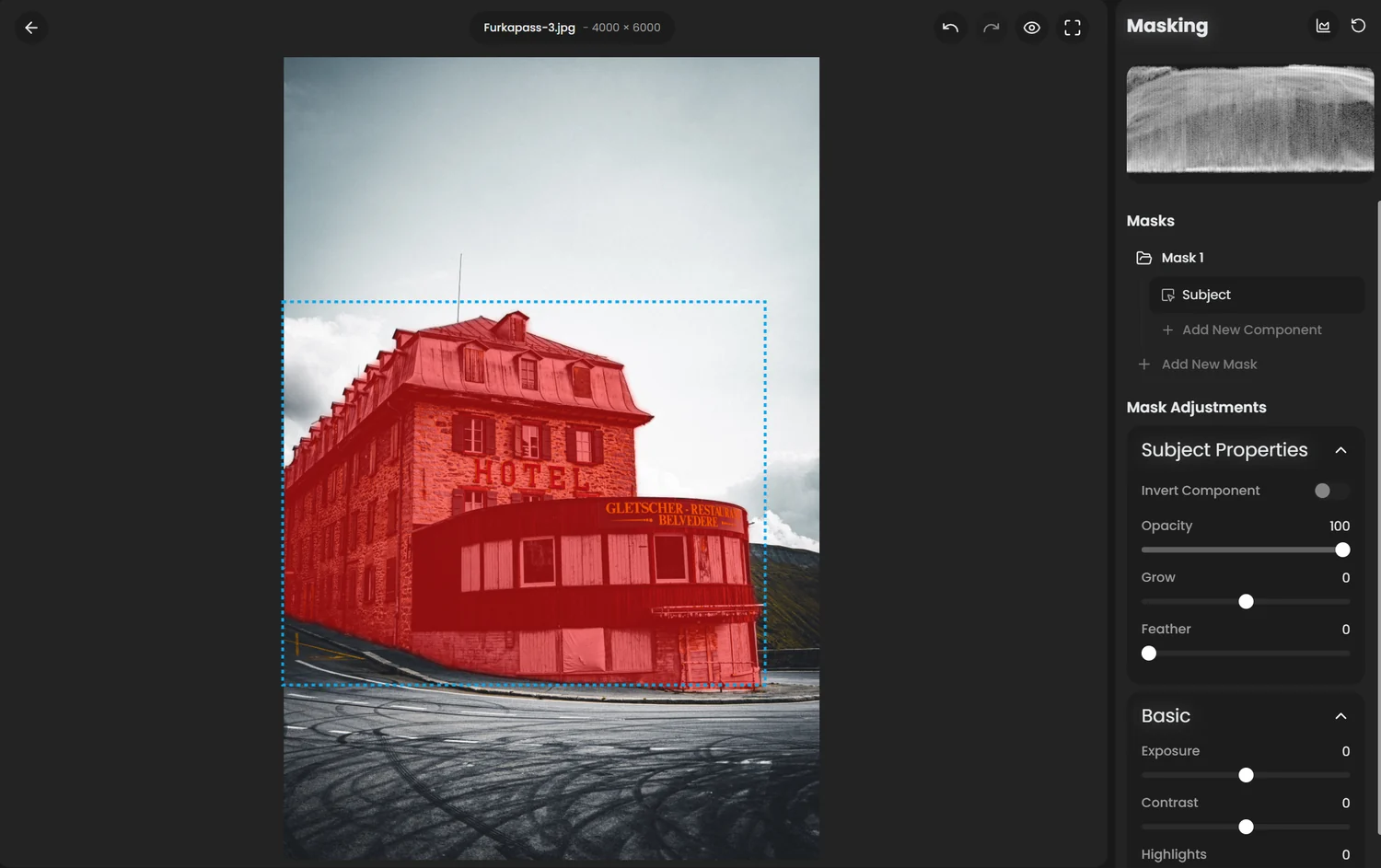Click the Feather slider handle
This screenshot has height=868, width=1381.
pyautogui.click(x=1149, y=654)
